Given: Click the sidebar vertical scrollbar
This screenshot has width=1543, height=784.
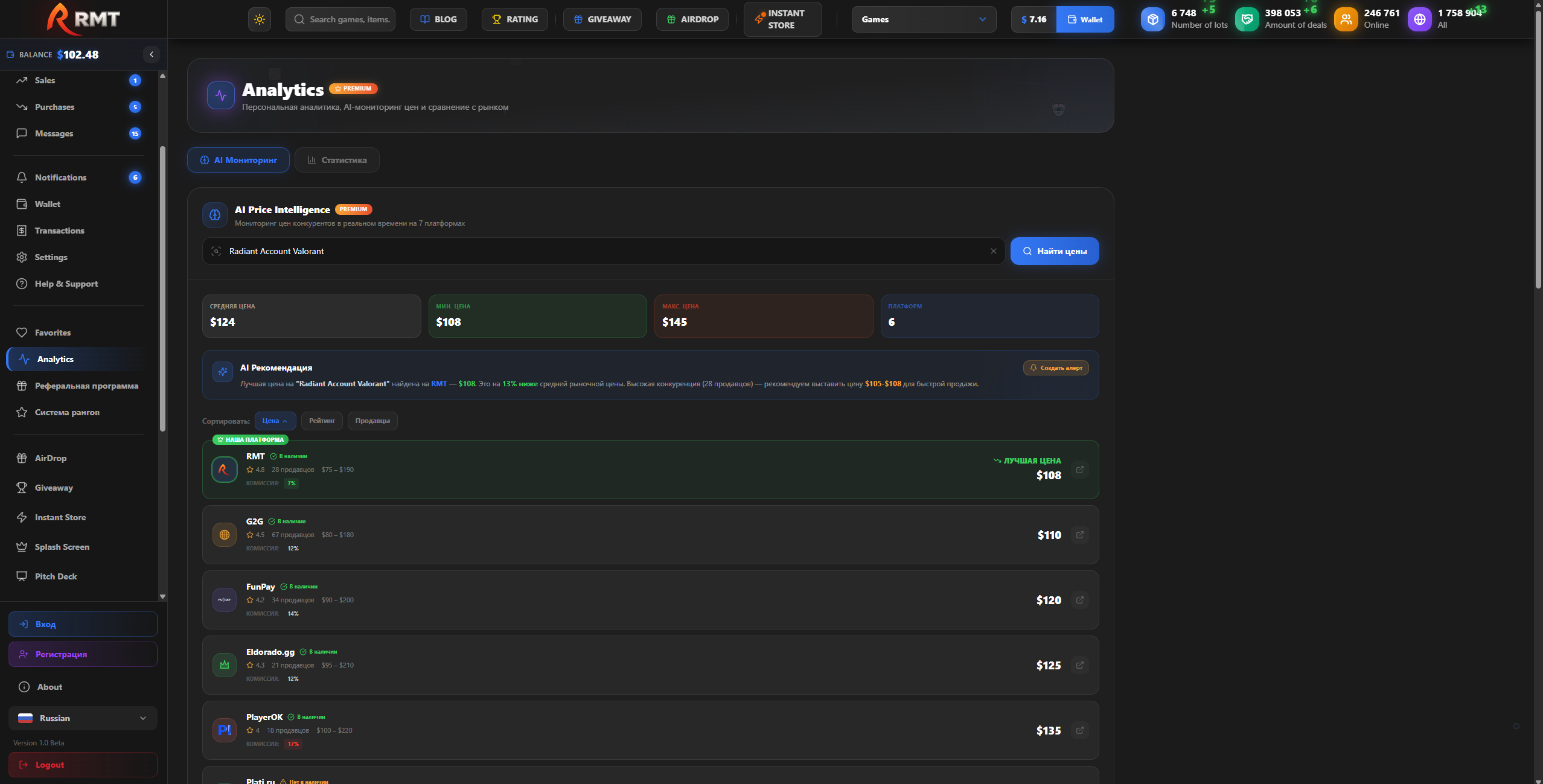Looking at the screenshot, I should (x=162, y=288).
